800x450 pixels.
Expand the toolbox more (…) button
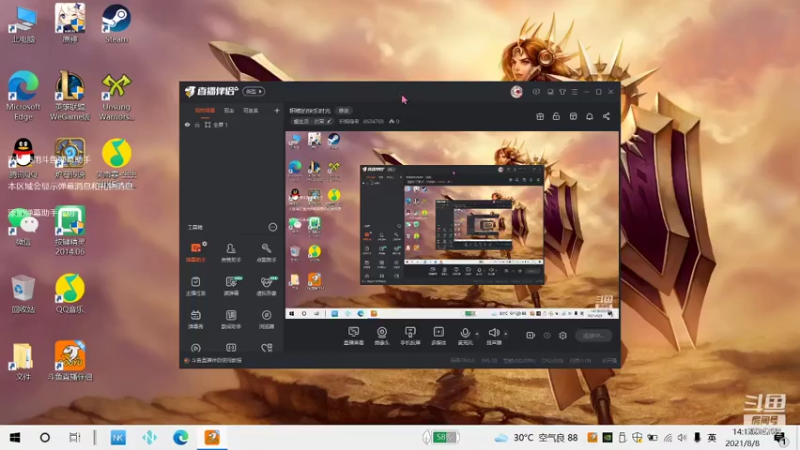point(272,227)
